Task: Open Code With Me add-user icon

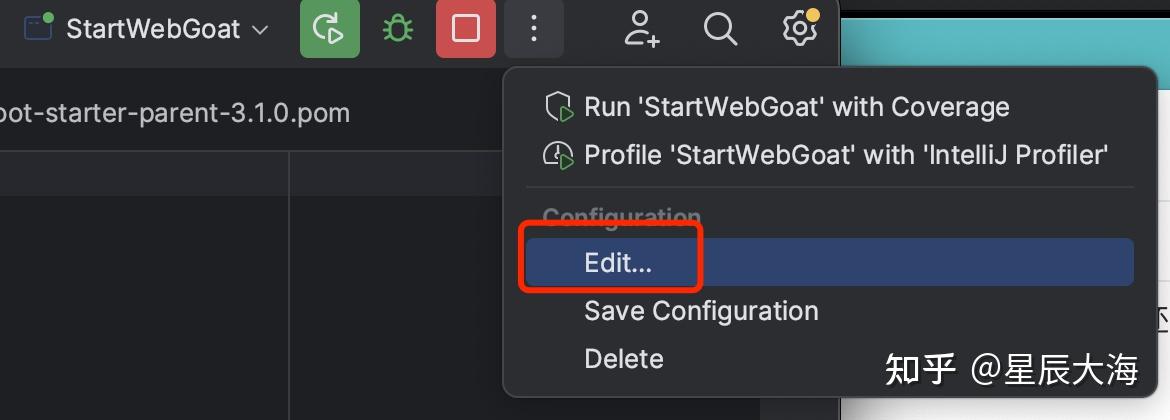Action: pos(641,28)
